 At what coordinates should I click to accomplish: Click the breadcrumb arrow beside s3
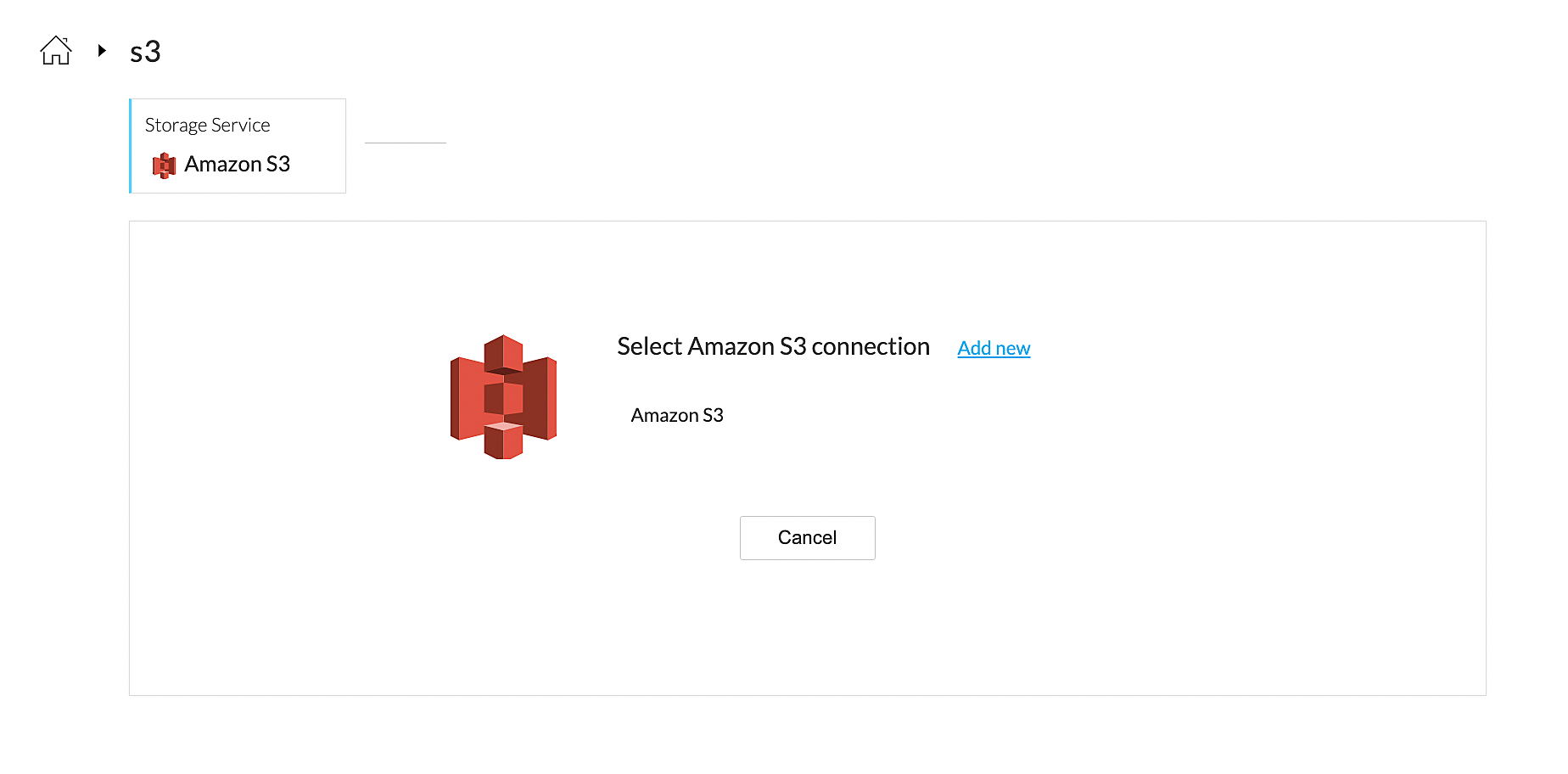point(102,51)
